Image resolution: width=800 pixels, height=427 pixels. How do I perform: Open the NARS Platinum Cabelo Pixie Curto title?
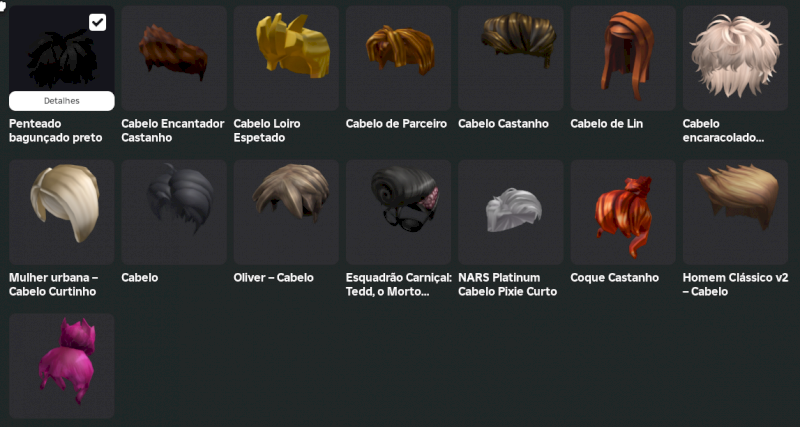click(508, 285)
